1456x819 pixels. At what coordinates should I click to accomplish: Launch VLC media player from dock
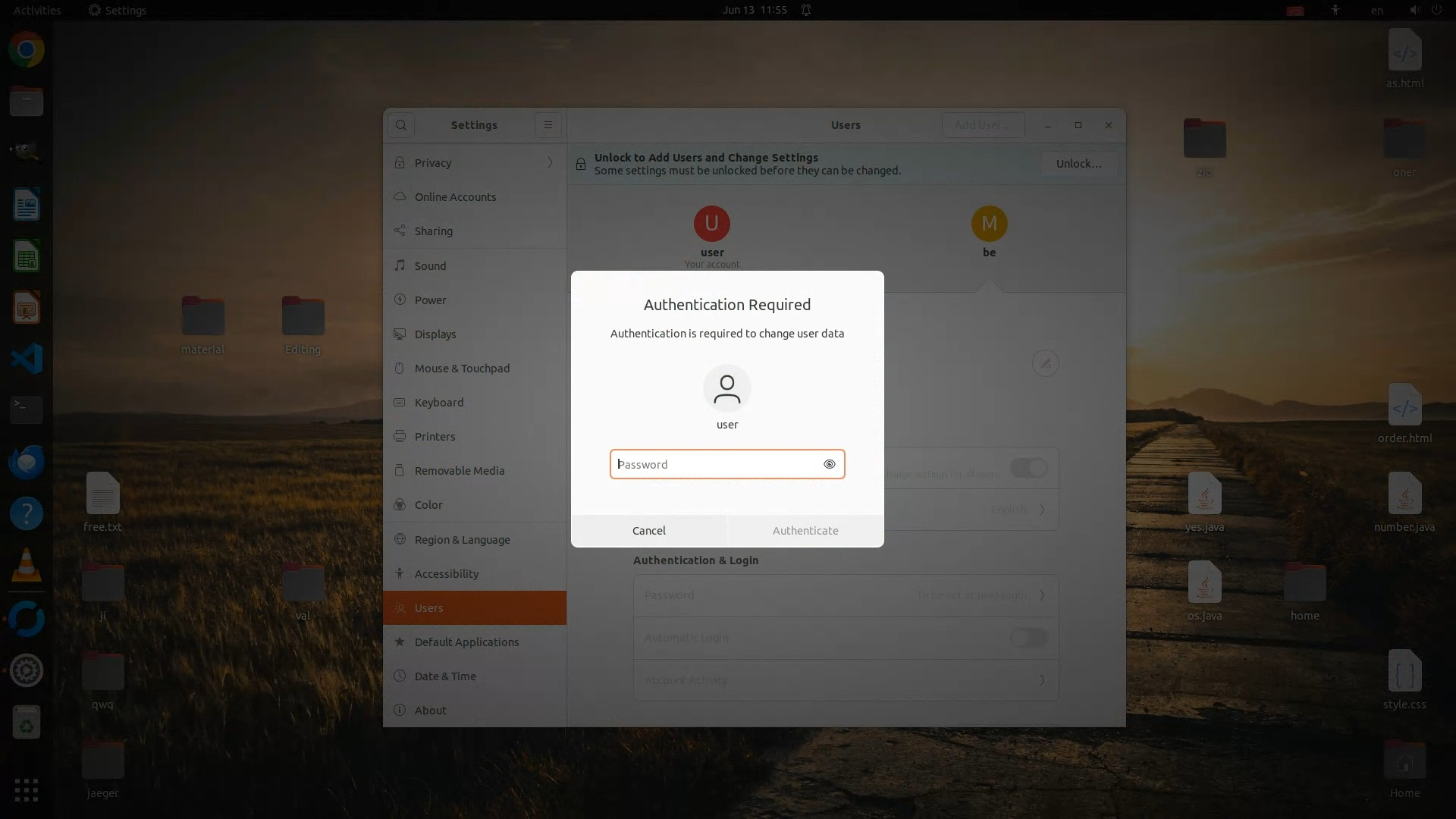tap(27, 566)
